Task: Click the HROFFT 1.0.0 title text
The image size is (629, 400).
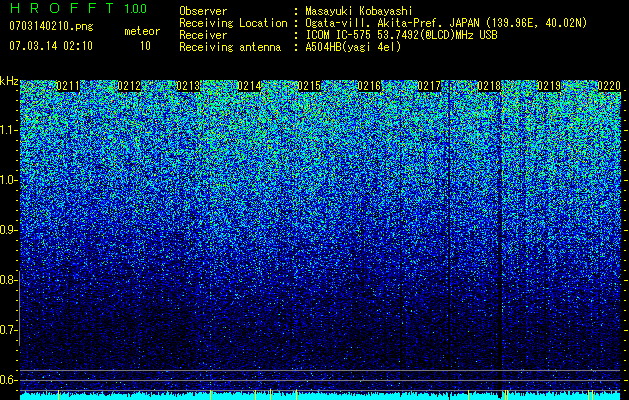Action: coord(78,8)
